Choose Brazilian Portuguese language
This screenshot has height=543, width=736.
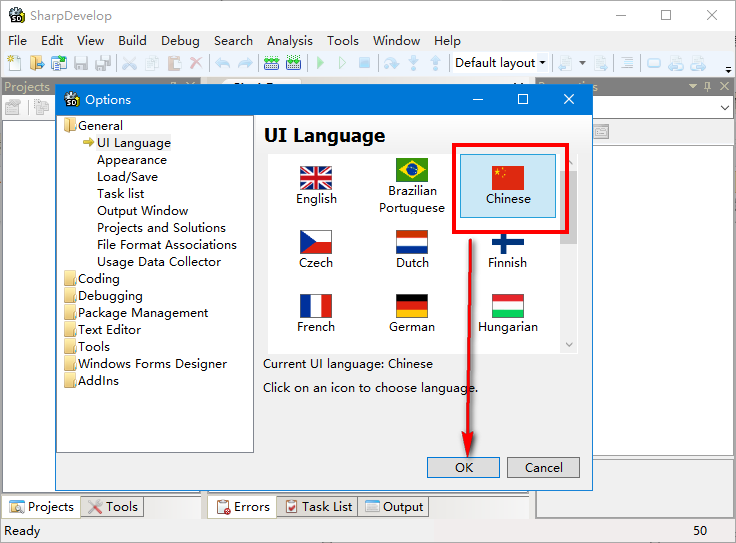coord(412,185)
